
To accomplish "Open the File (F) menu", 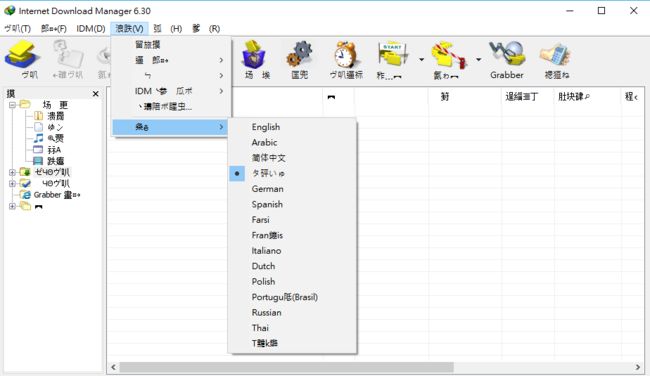I will point(54,29).
